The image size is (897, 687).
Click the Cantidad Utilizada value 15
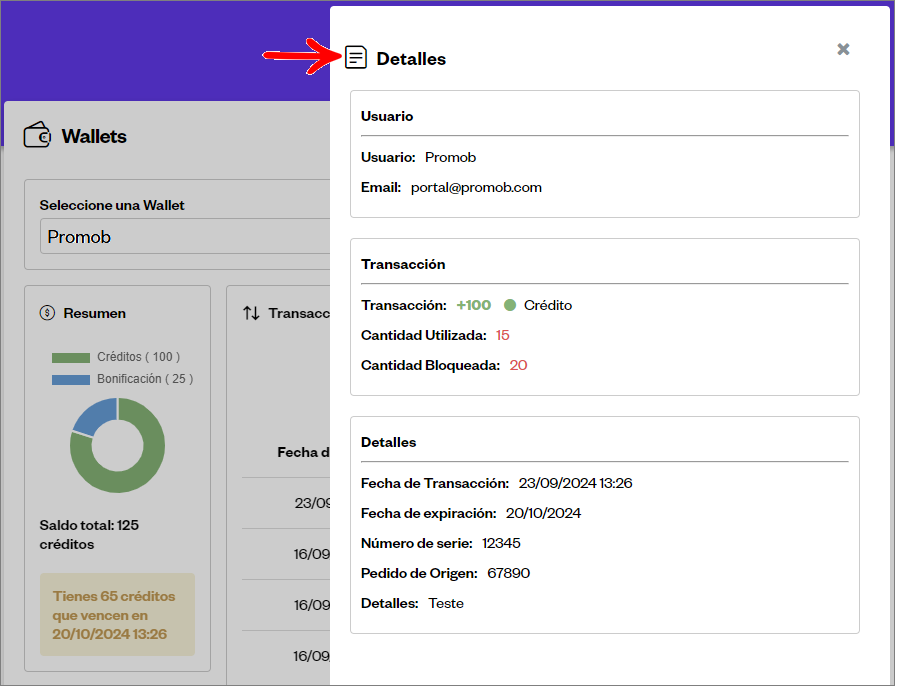click(502, 335)
